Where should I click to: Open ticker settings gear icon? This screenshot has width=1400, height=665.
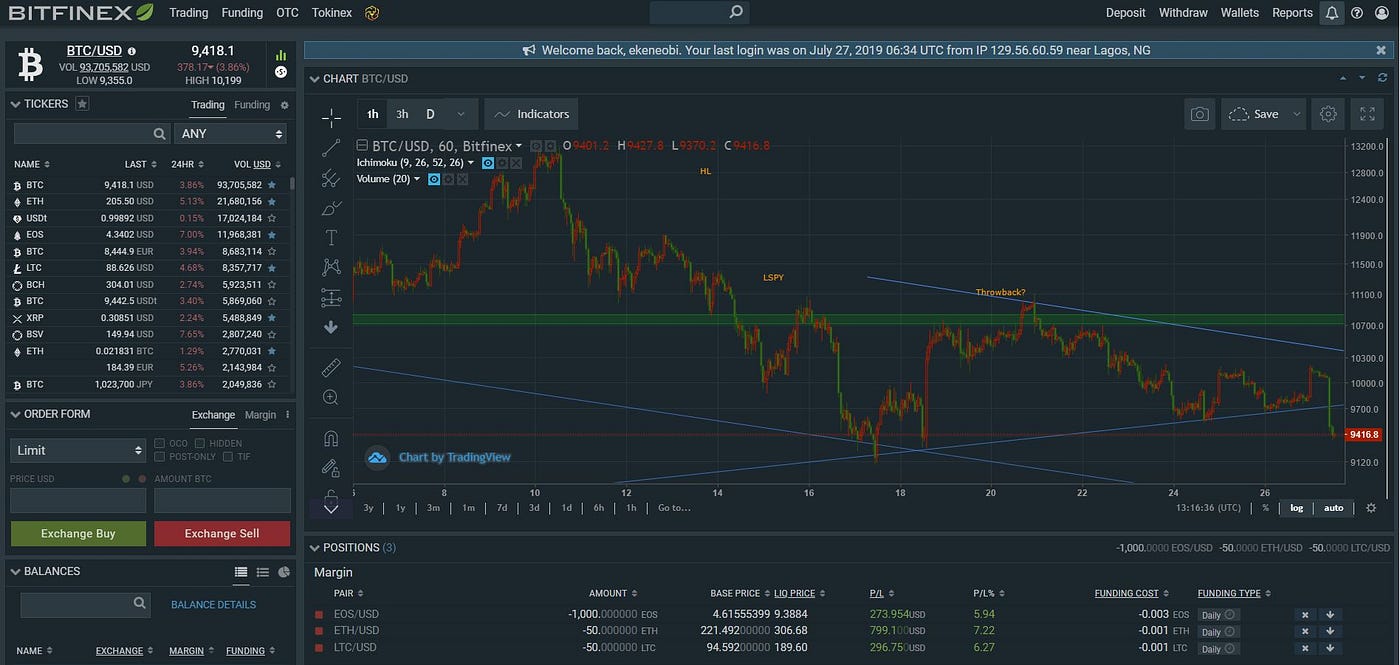pos(284,105)
